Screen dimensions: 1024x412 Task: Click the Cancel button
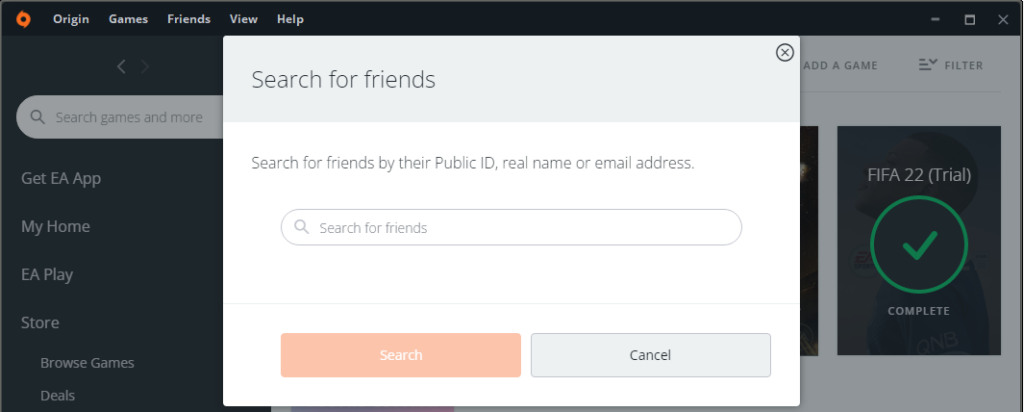[x=650, y=355]
